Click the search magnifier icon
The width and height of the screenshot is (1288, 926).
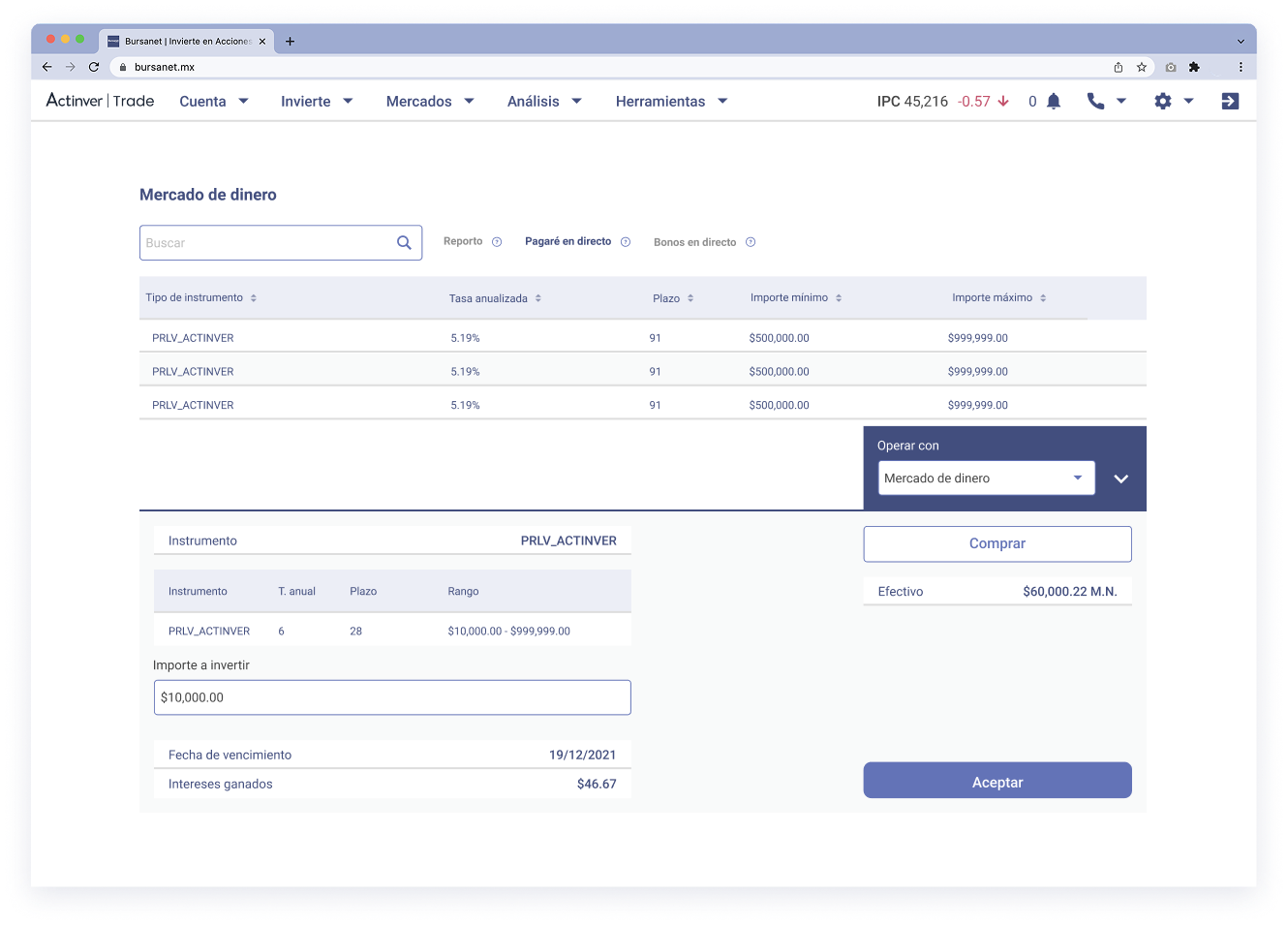(404, 242)
